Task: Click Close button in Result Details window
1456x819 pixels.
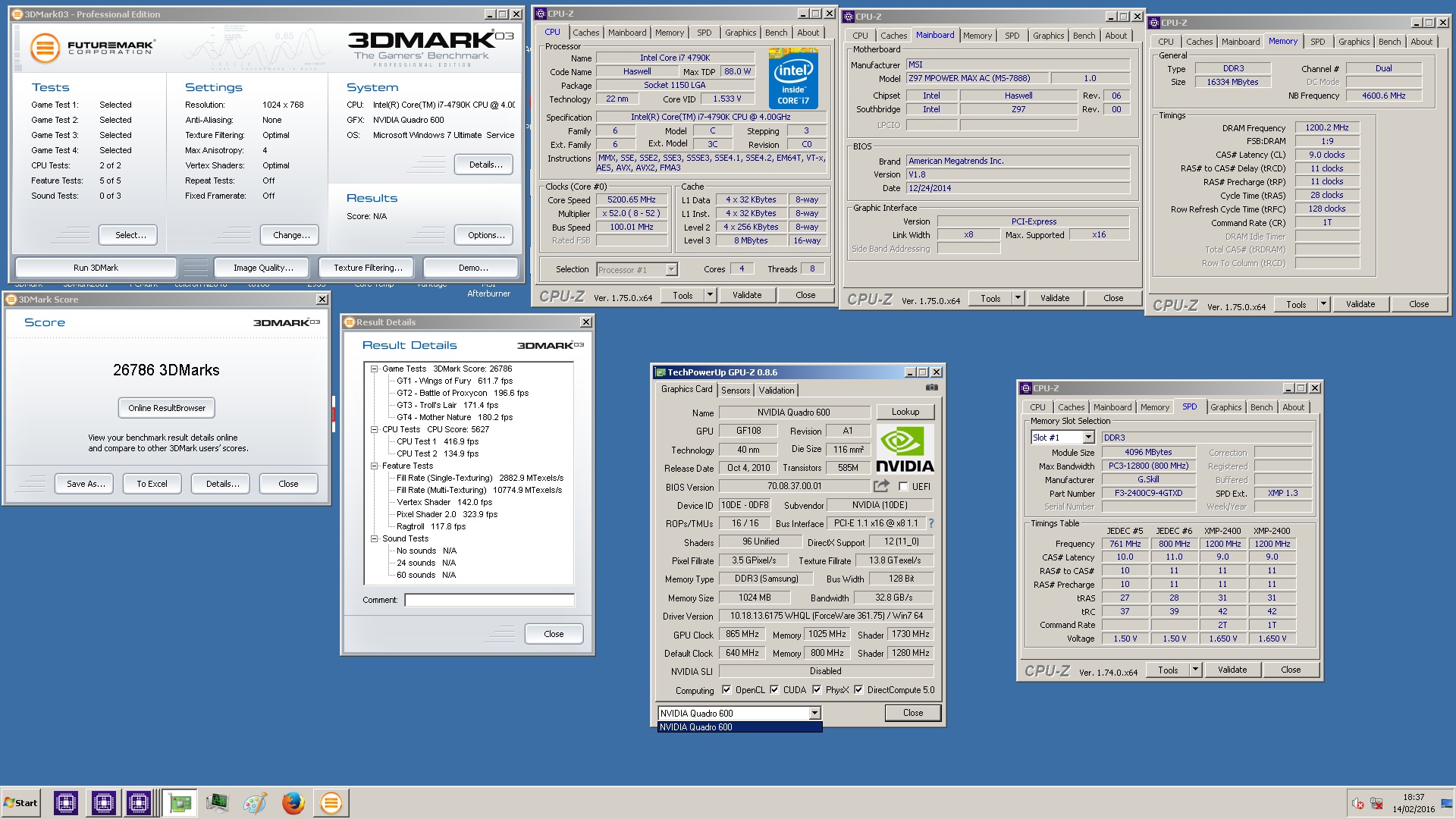Action: (554, 634)
